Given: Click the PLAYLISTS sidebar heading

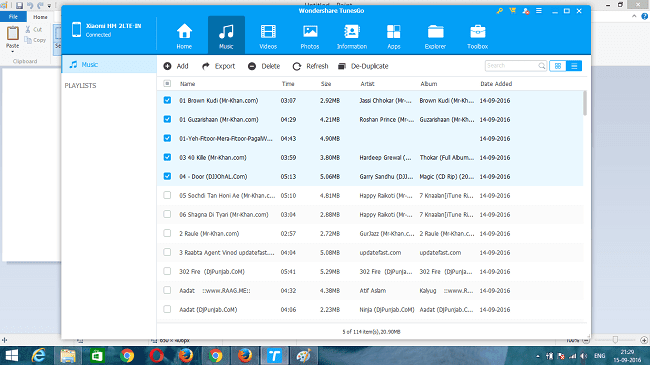Looking at the screenshot, I should pos(80,85).
